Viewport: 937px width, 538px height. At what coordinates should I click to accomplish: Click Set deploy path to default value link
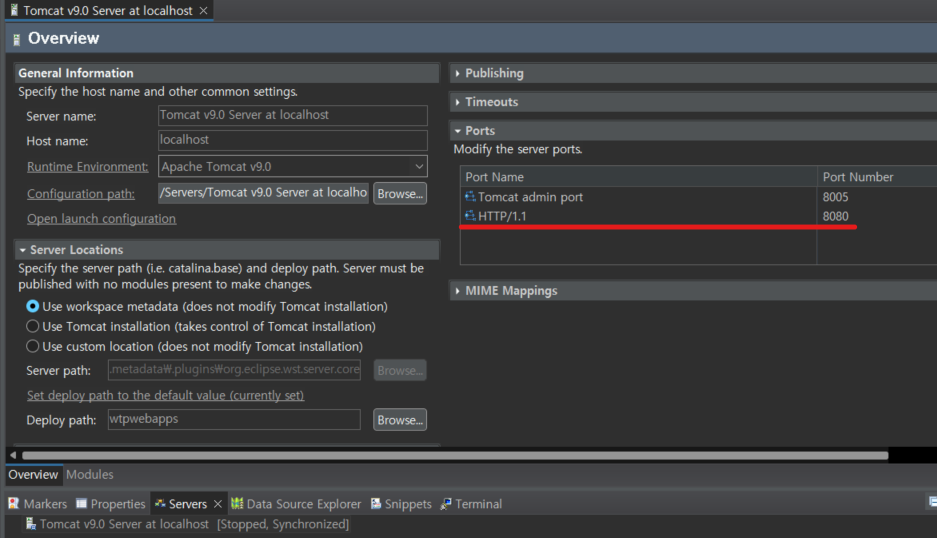(166, 395)
